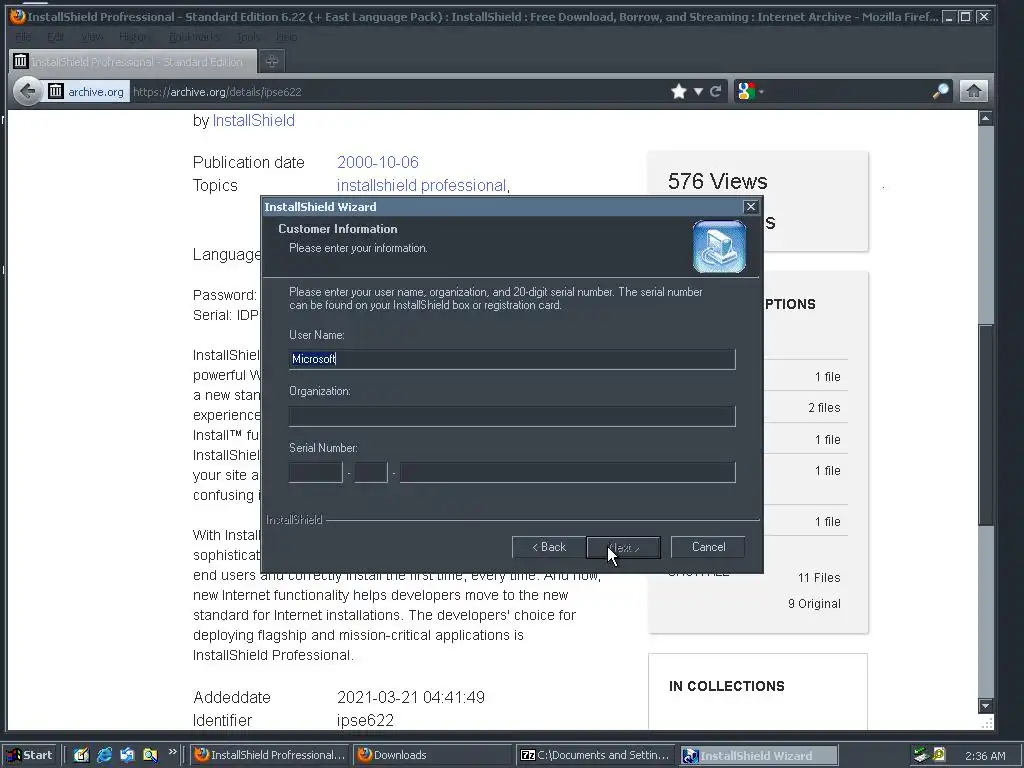The image size is (1024, 768).
Task: Go to the Firefox home page button
Action: pyautogui.click(x=973, y=91)
